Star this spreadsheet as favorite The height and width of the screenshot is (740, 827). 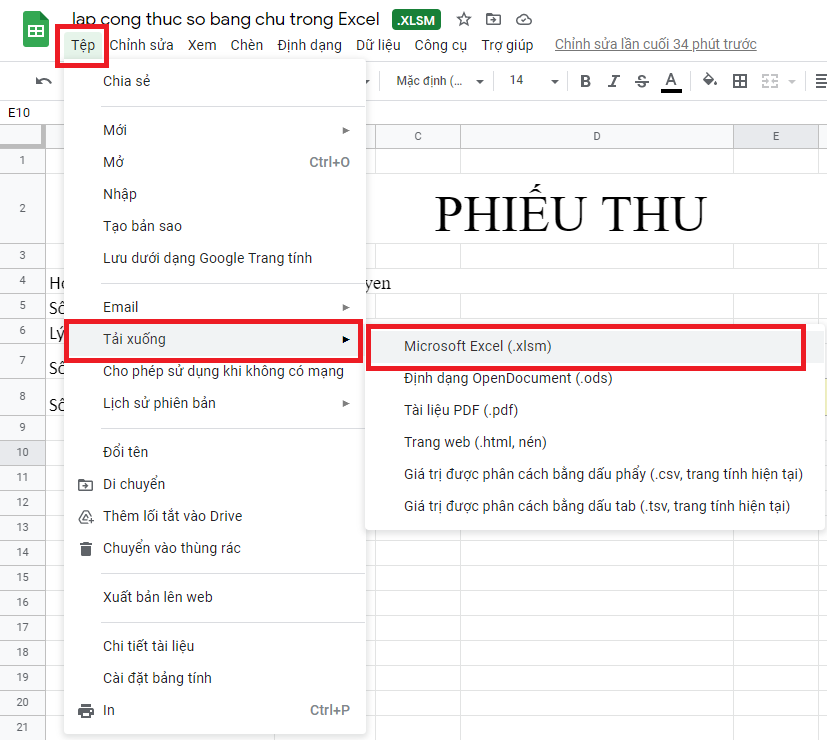pyautogui.click(x=463, y=19)
